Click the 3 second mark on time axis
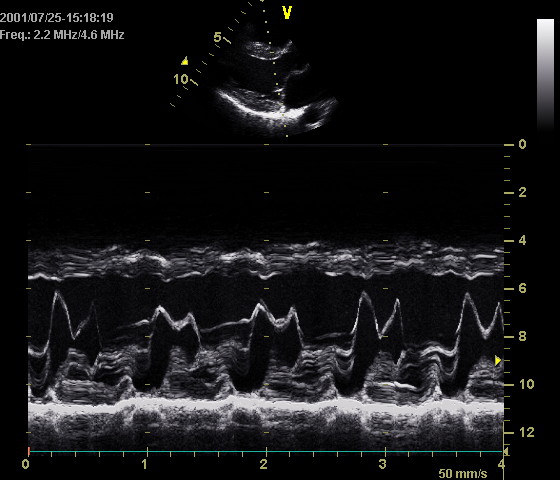 pos(382,464)
